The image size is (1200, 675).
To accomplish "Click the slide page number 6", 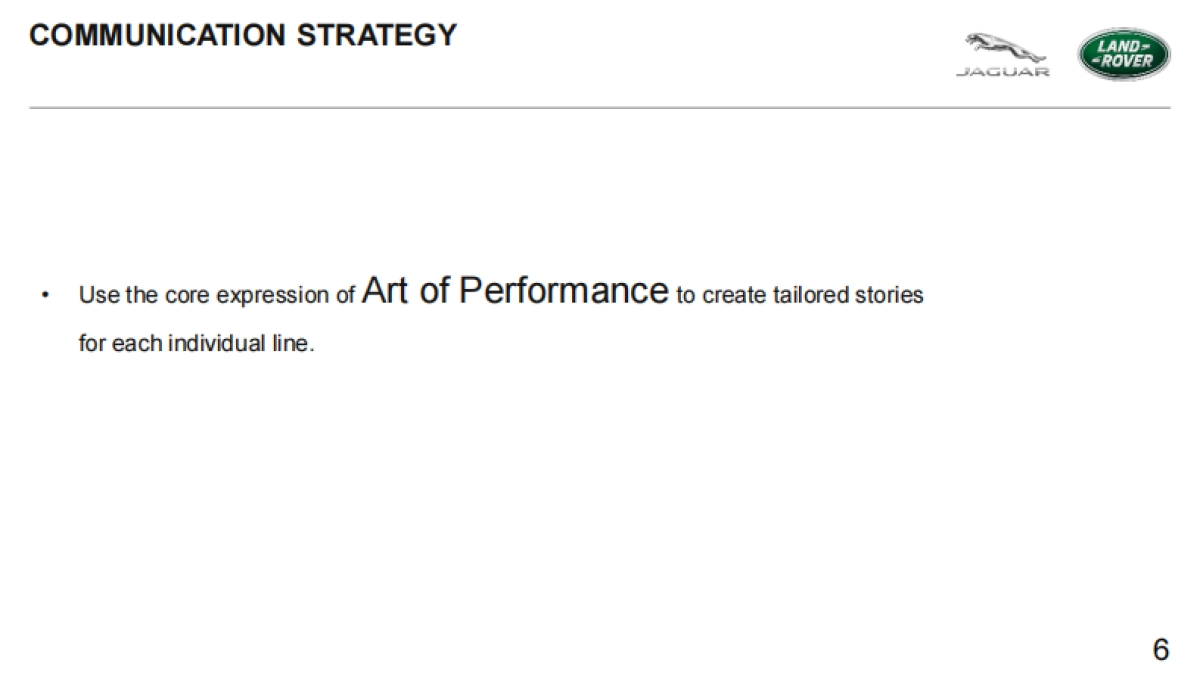I will 1160,650.
